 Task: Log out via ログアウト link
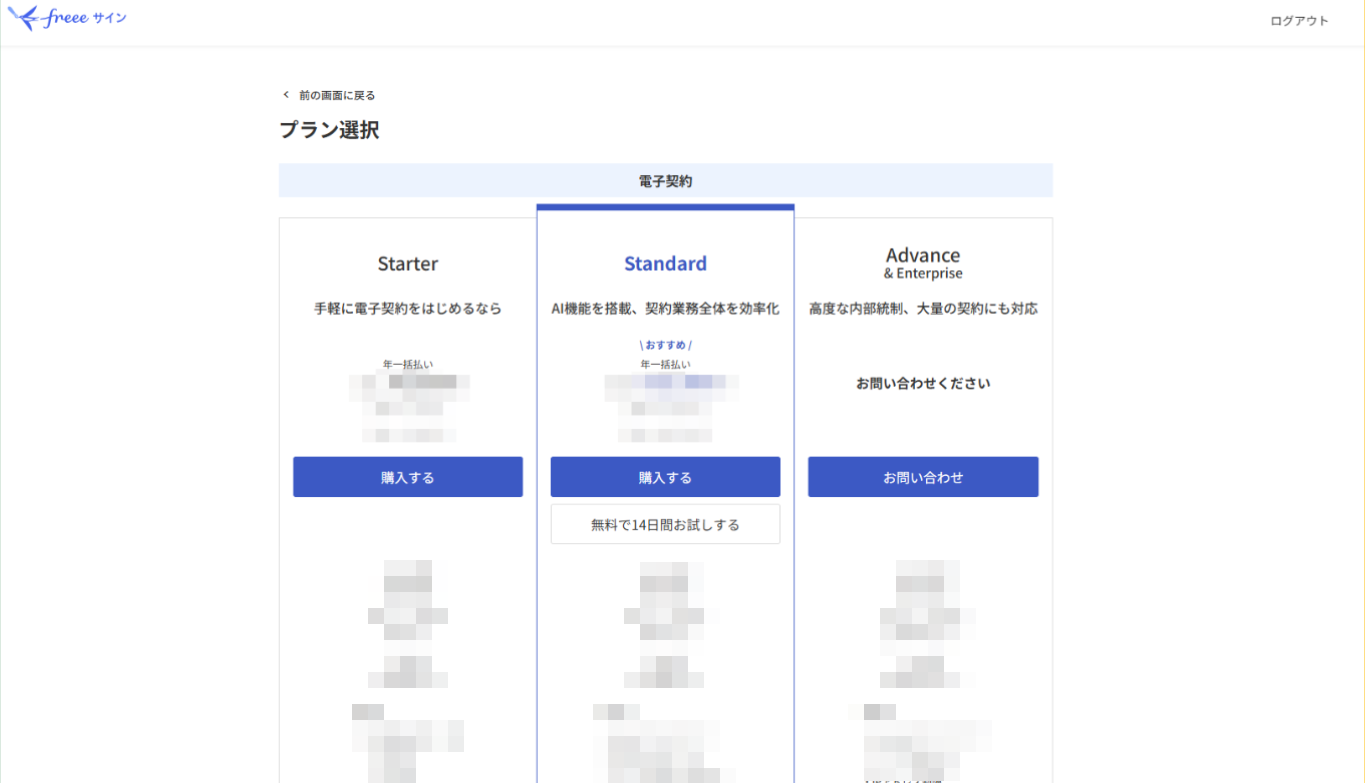(x=1299, y=21)
